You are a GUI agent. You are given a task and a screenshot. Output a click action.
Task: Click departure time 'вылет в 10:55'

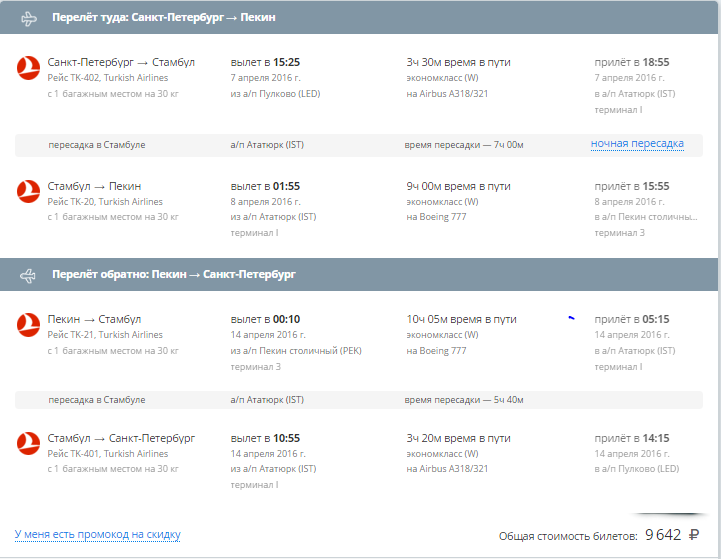[x=265, y=438]
